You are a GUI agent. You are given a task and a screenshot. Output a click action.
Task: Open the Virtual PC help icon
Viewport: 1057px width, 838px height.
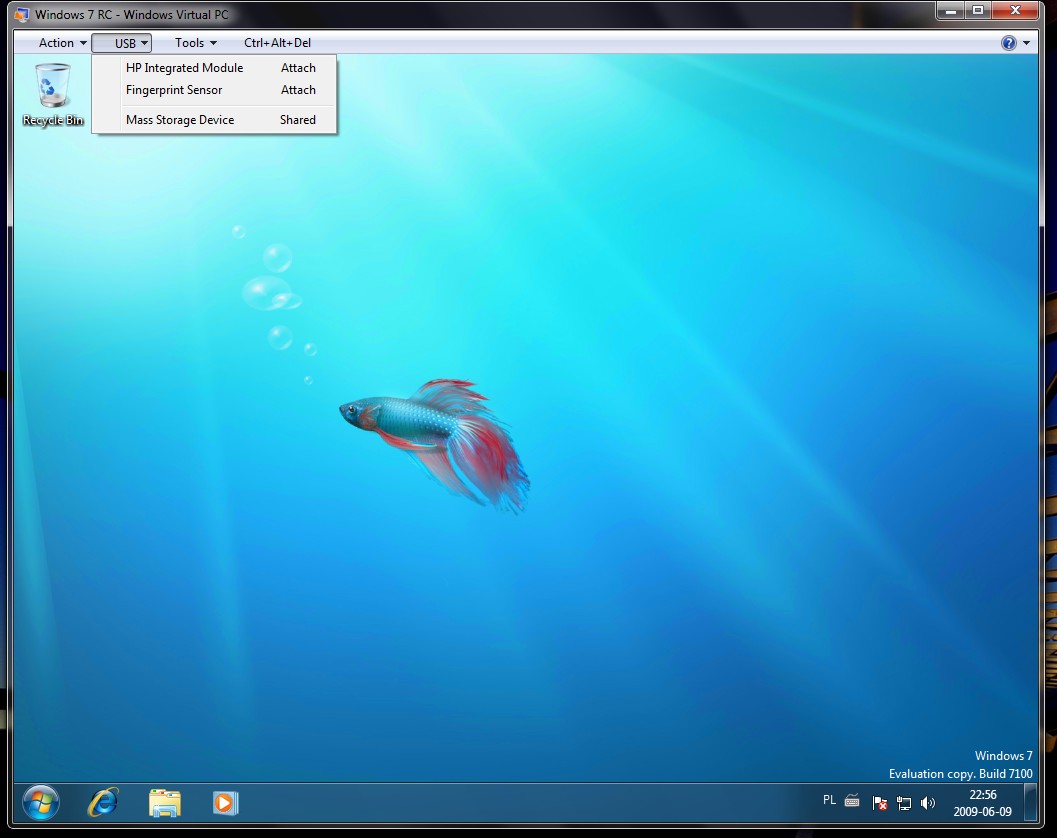point(1008,43)
